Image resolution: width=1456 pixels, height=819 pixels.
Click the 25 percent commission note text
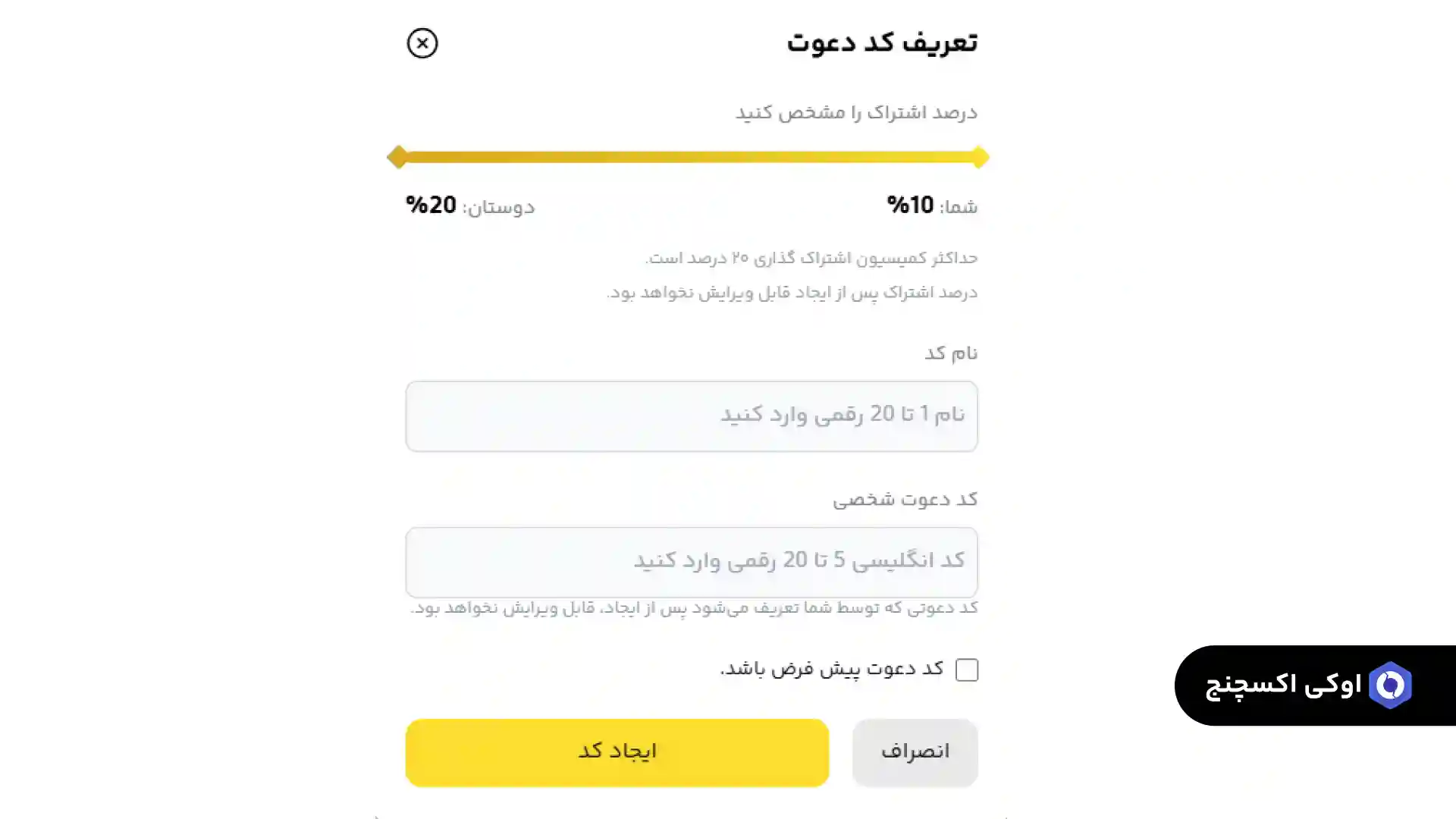point(810,257)
